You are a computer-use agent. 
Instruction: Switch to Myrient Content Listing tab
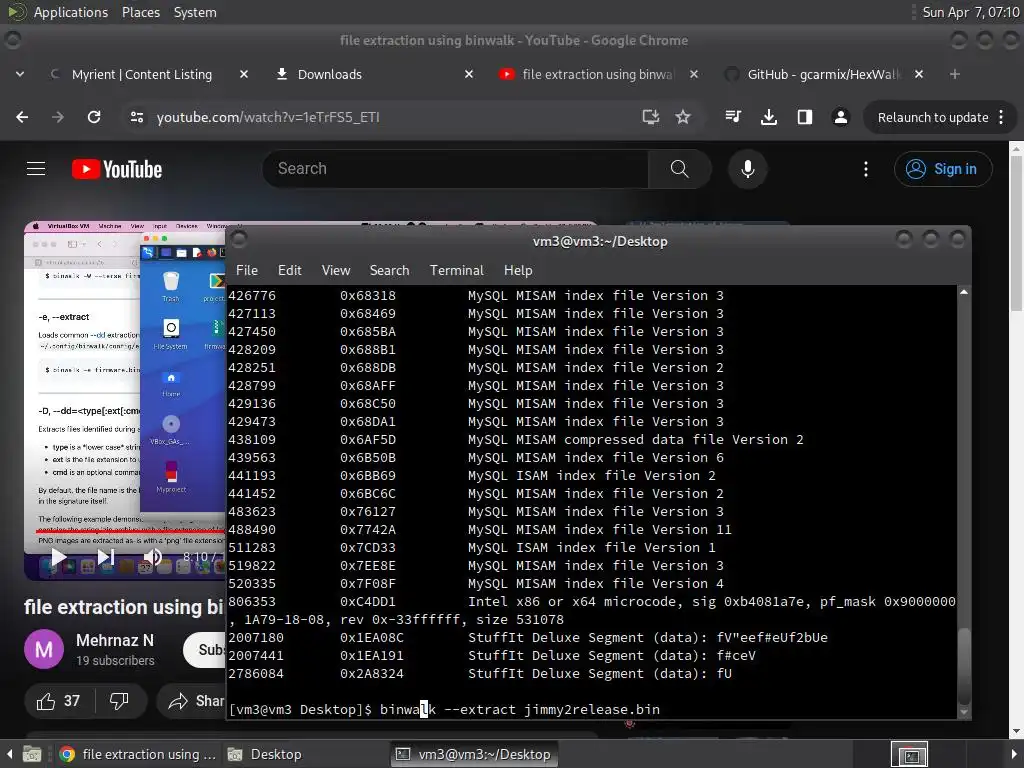[142, 74]
